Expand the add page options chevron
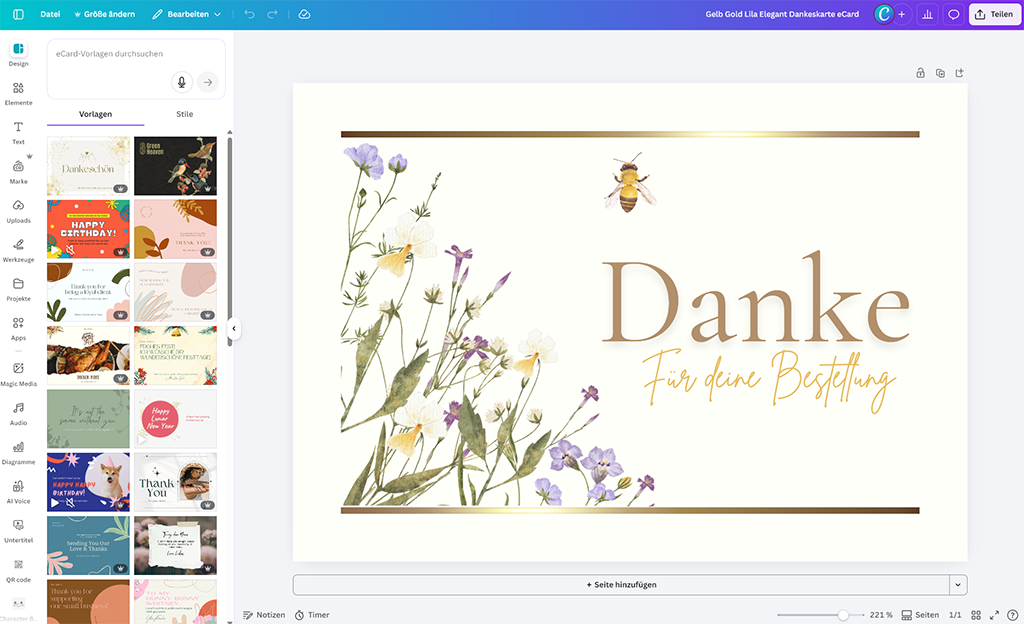The width and height of the screenshot is (1024, 624). tap(958, 585)
